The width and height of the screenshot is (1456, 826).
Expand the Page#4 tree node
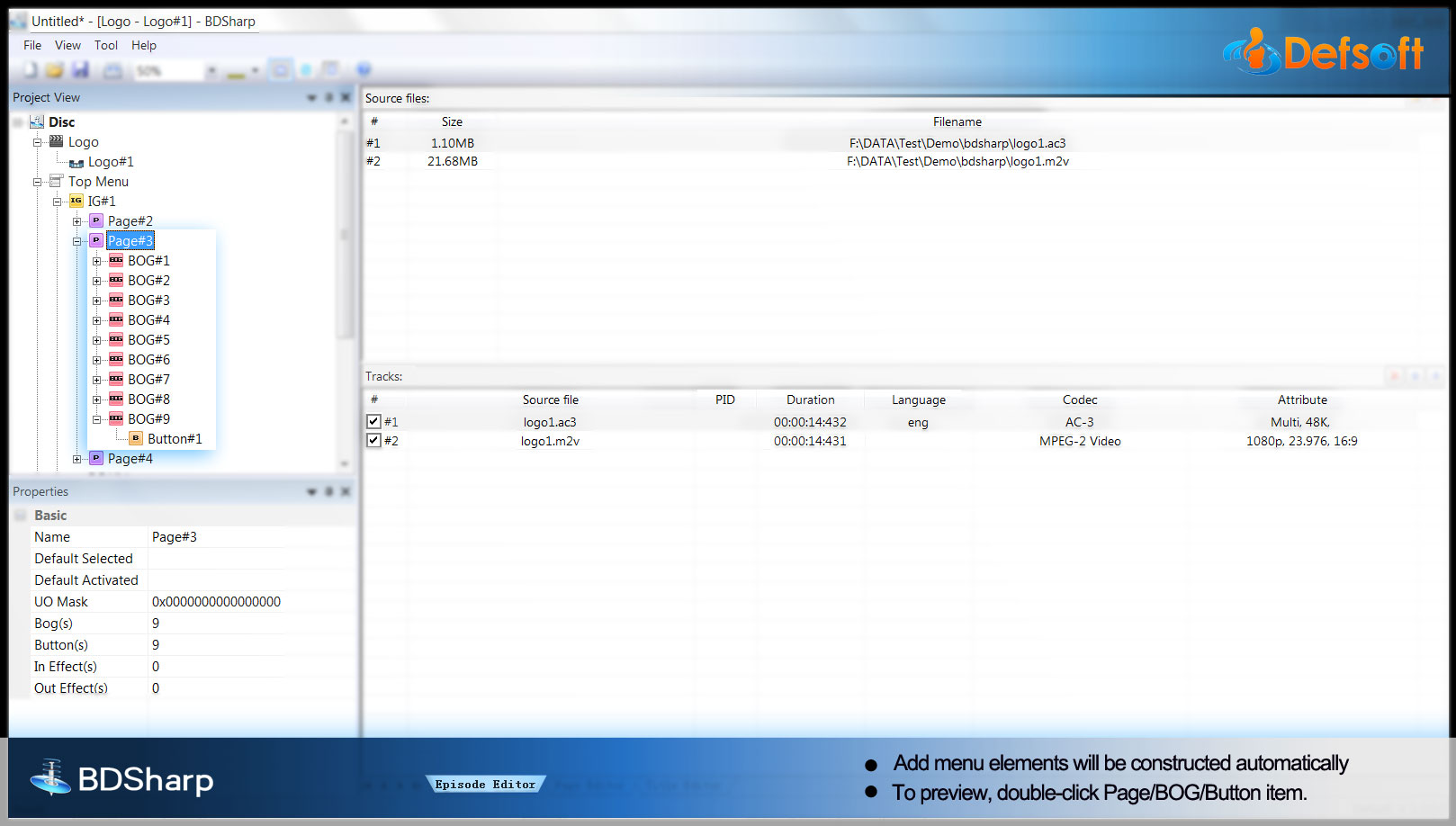(76, 459)
